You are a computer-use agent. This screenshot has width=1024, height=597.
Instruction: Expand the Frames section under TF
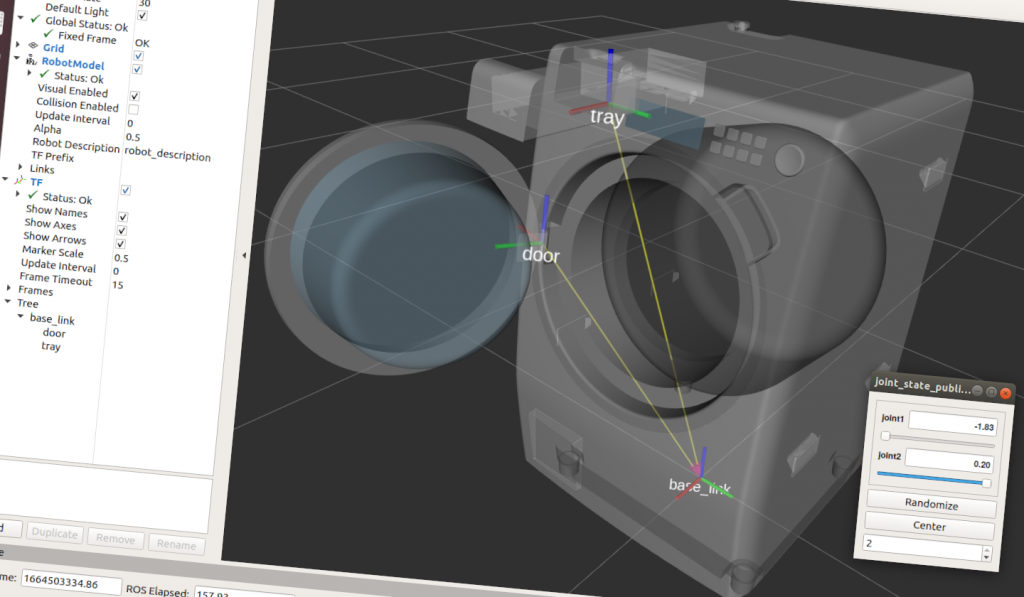(x=9, y=288)
